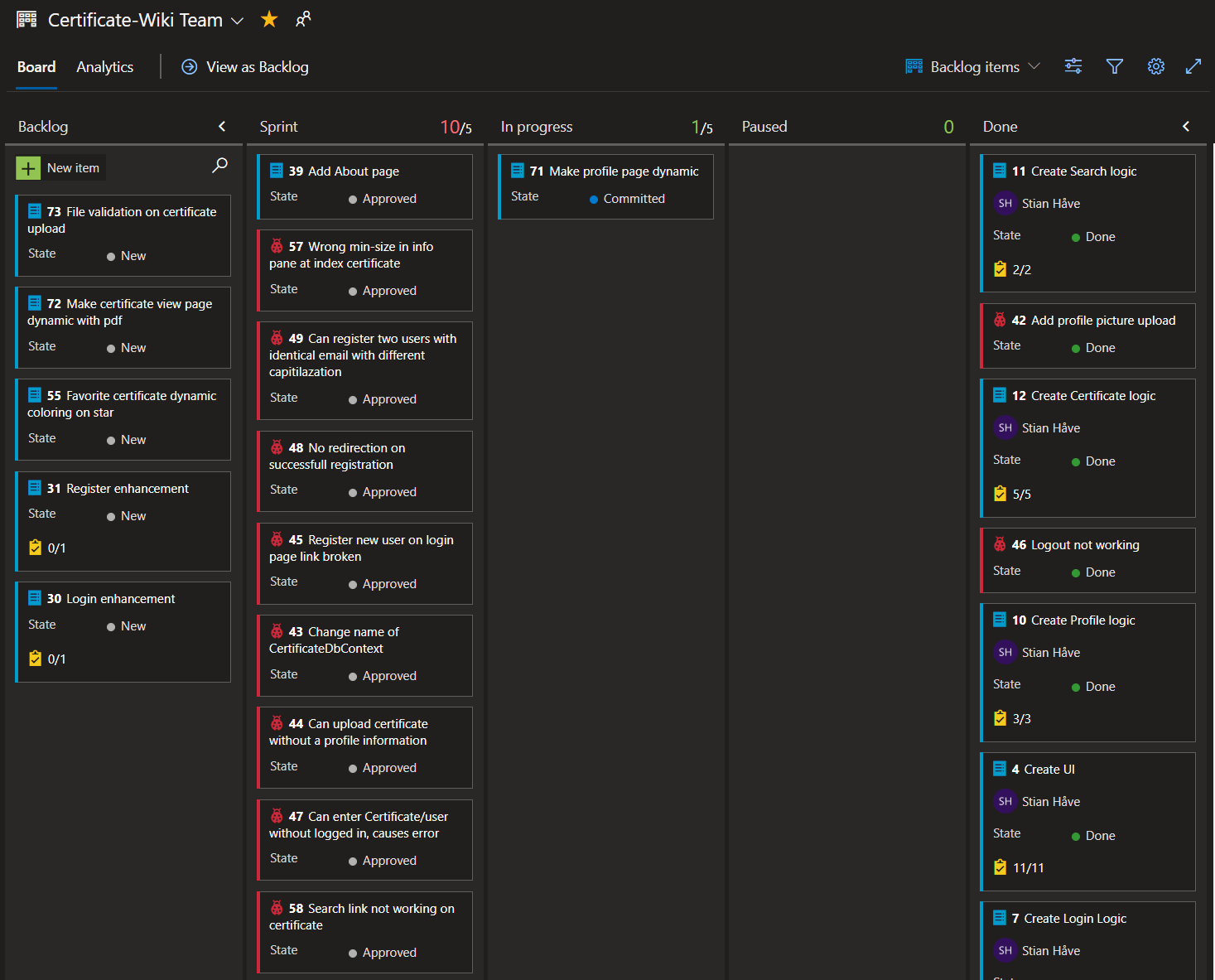The width and height of the screenshot is (1215, 980).
Task: Open task checklist 5/5 on Create Certificate logic
Action: (x=1012, y=494)
